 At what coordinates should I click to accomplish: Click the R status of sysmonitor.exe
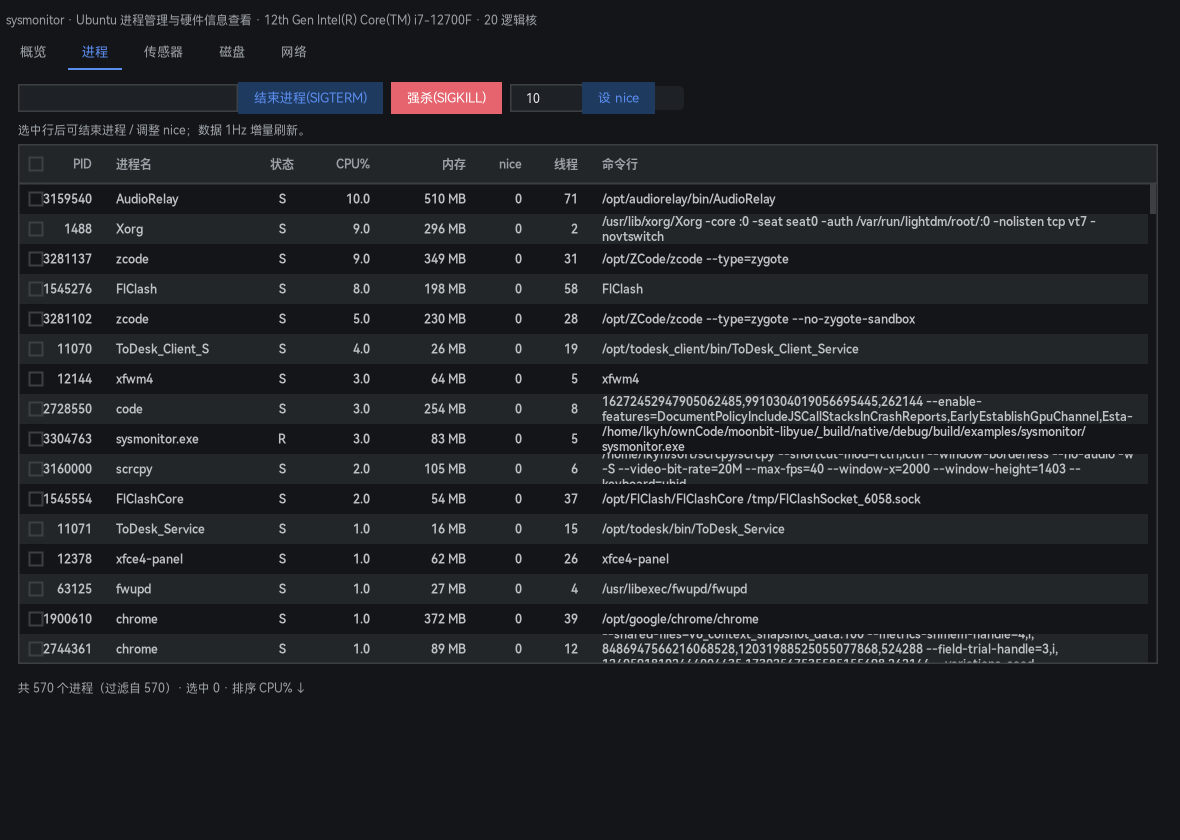pos(282,439)
